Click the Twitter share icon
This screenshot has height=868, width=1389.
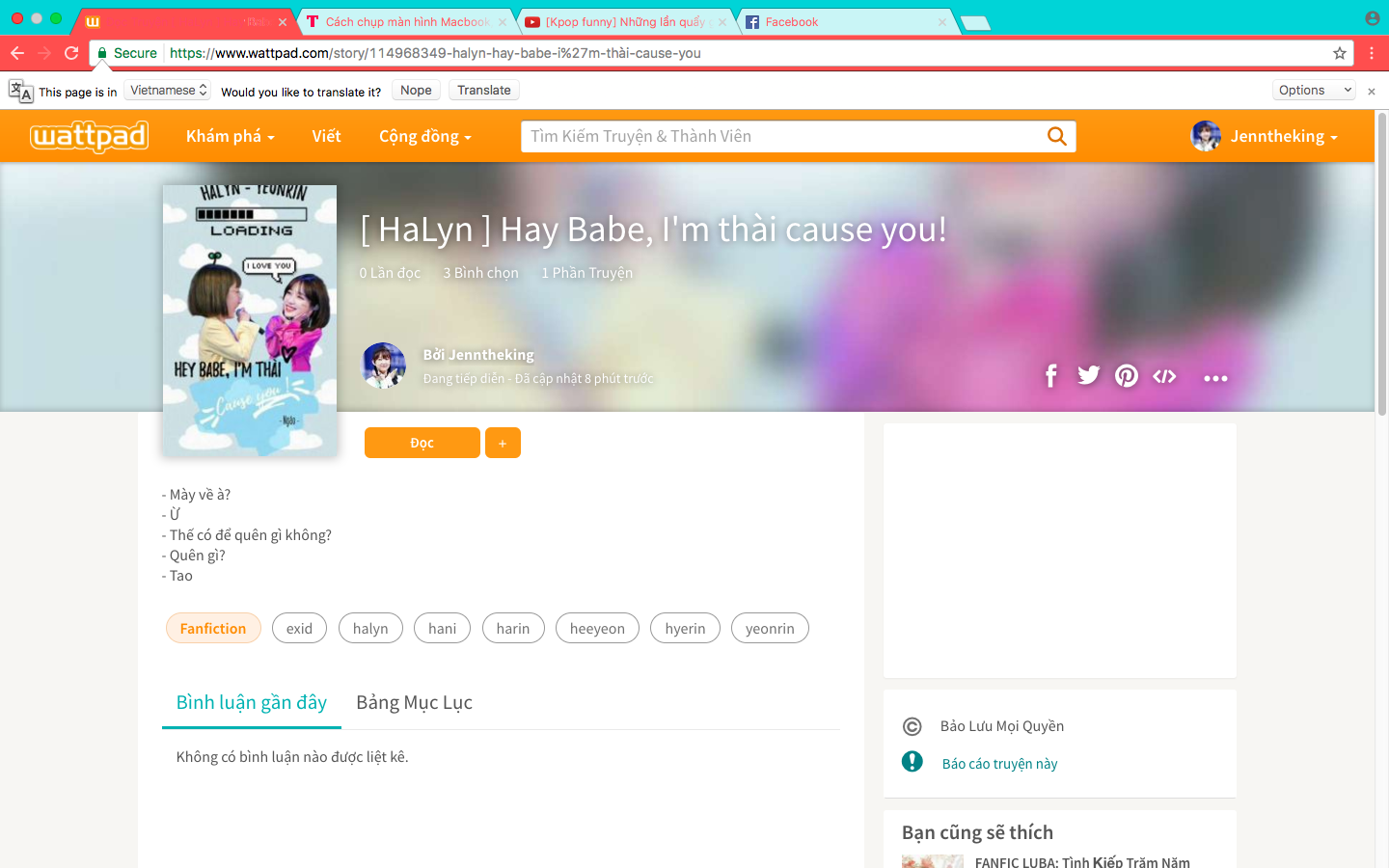pos(1088,376)
